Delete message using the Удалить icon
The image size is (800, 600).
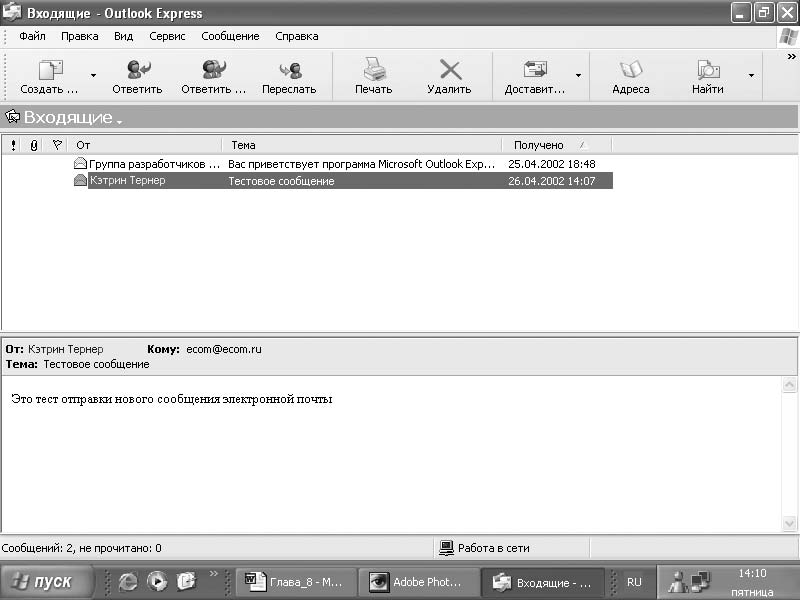449,71
